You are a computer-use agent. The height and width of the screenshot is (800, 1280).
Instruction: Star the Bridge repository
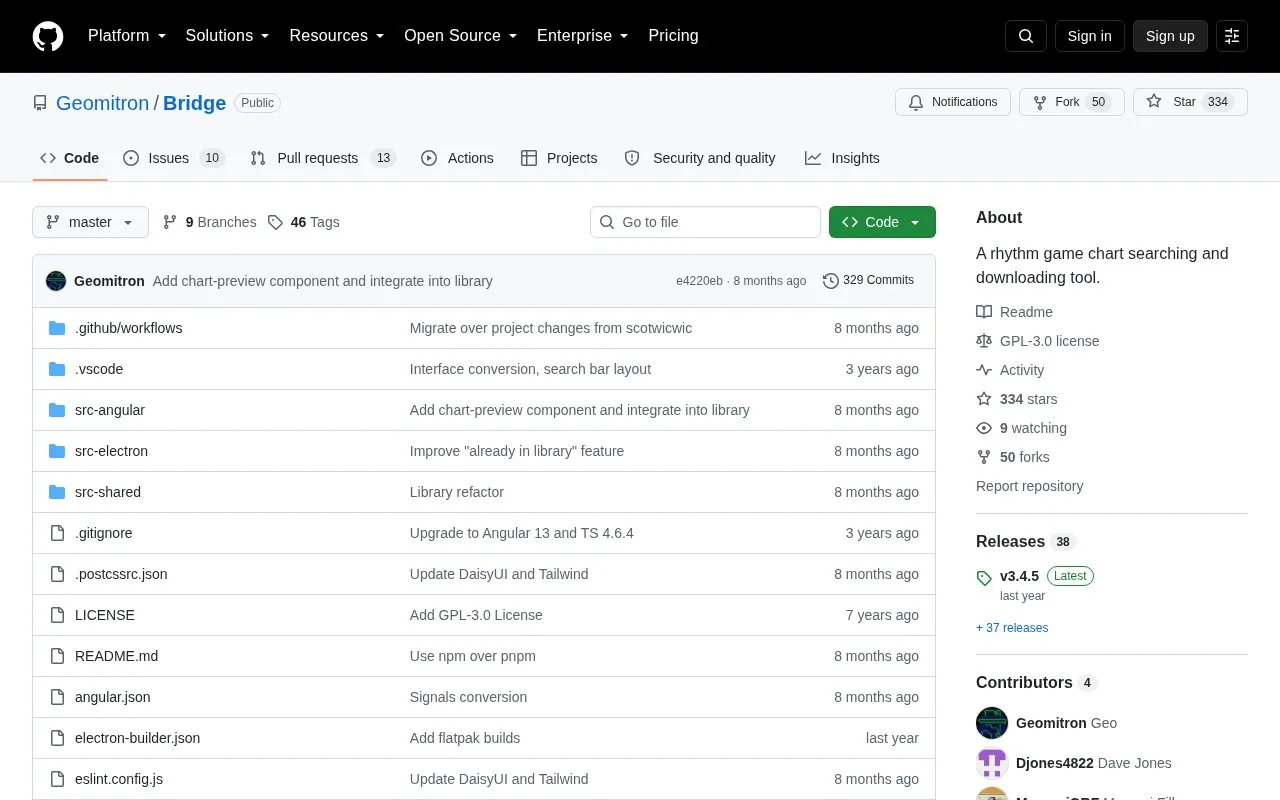tap(1190, 102)
